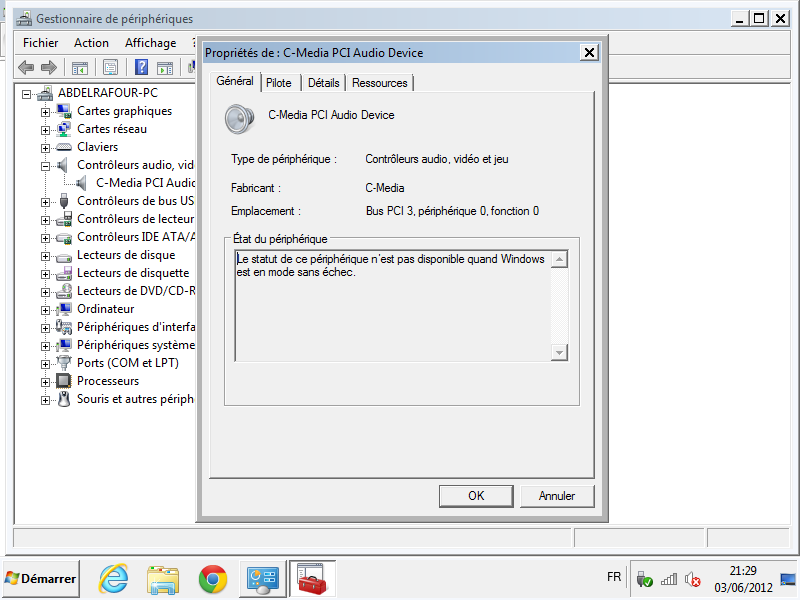The image size is (800, 600).
Task: Click the network signal bars tray icon
Action: pos(669,579)
